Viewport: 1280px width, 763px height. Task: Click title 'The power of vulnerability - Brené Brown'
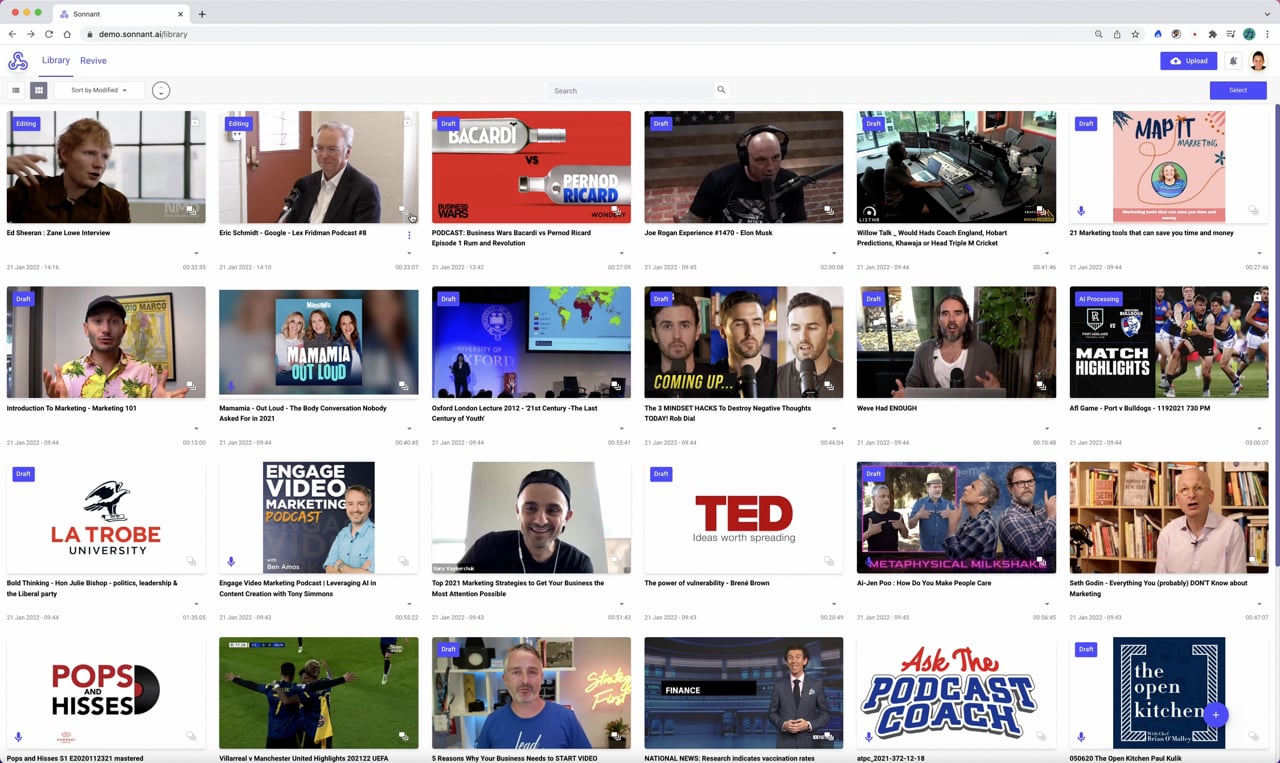click(707, 583)
